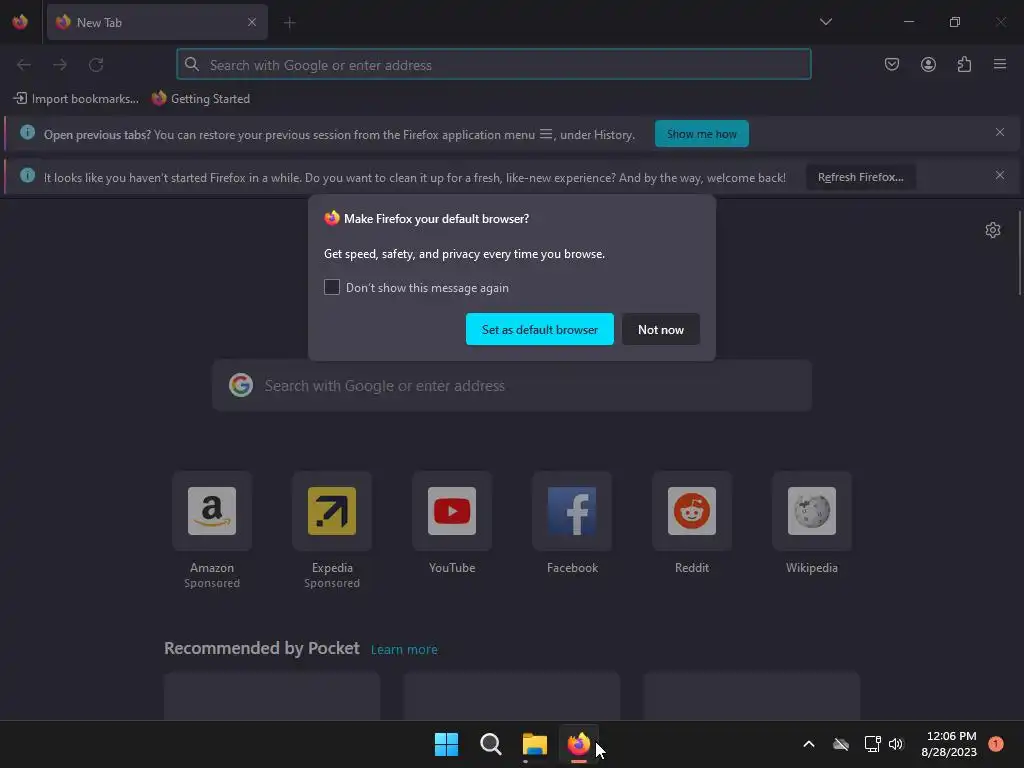Reload the page with refresh icon

click(96, 65)
